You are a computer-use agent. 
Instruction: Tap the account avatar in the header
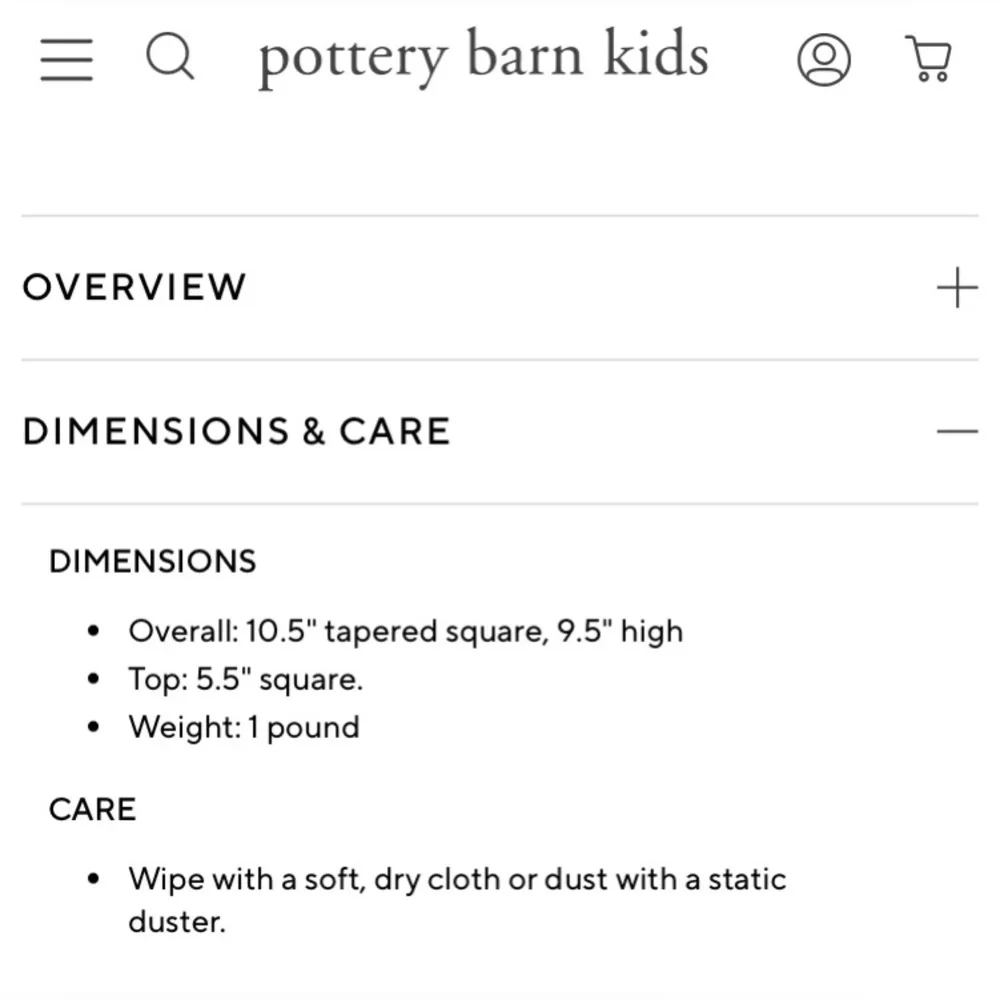824,60
